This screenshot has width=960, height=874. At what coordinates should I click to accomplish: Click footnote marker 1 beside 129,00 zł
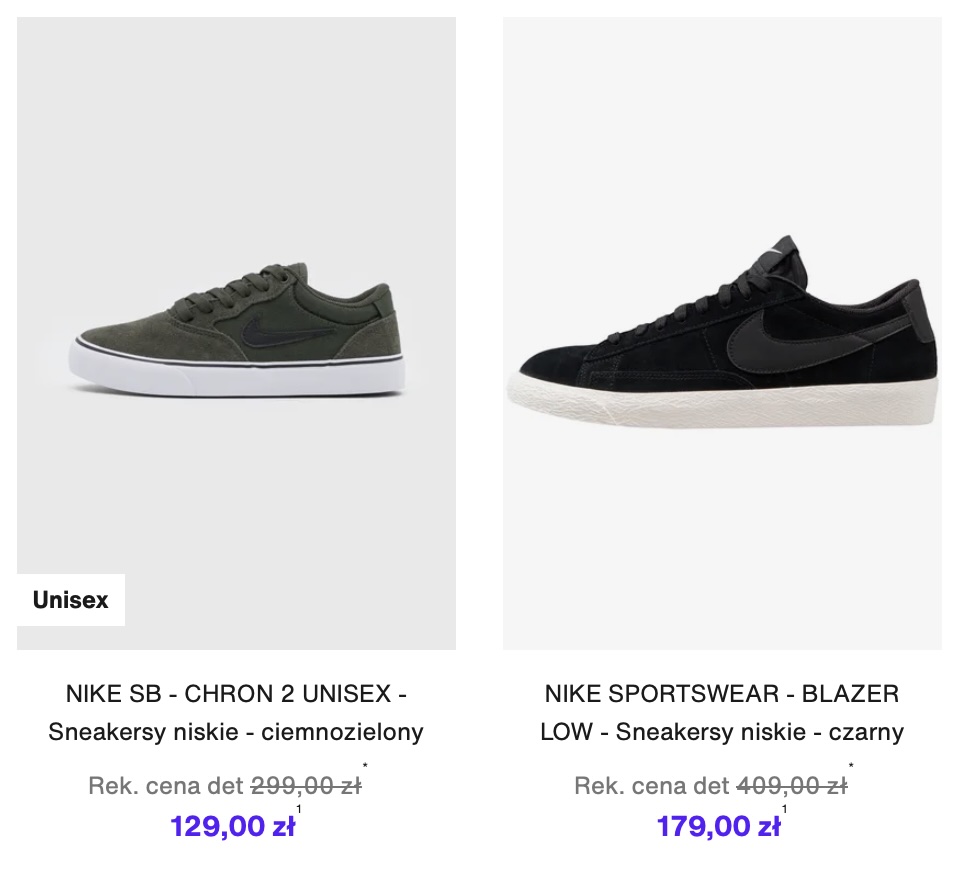[x=299, y=809]
